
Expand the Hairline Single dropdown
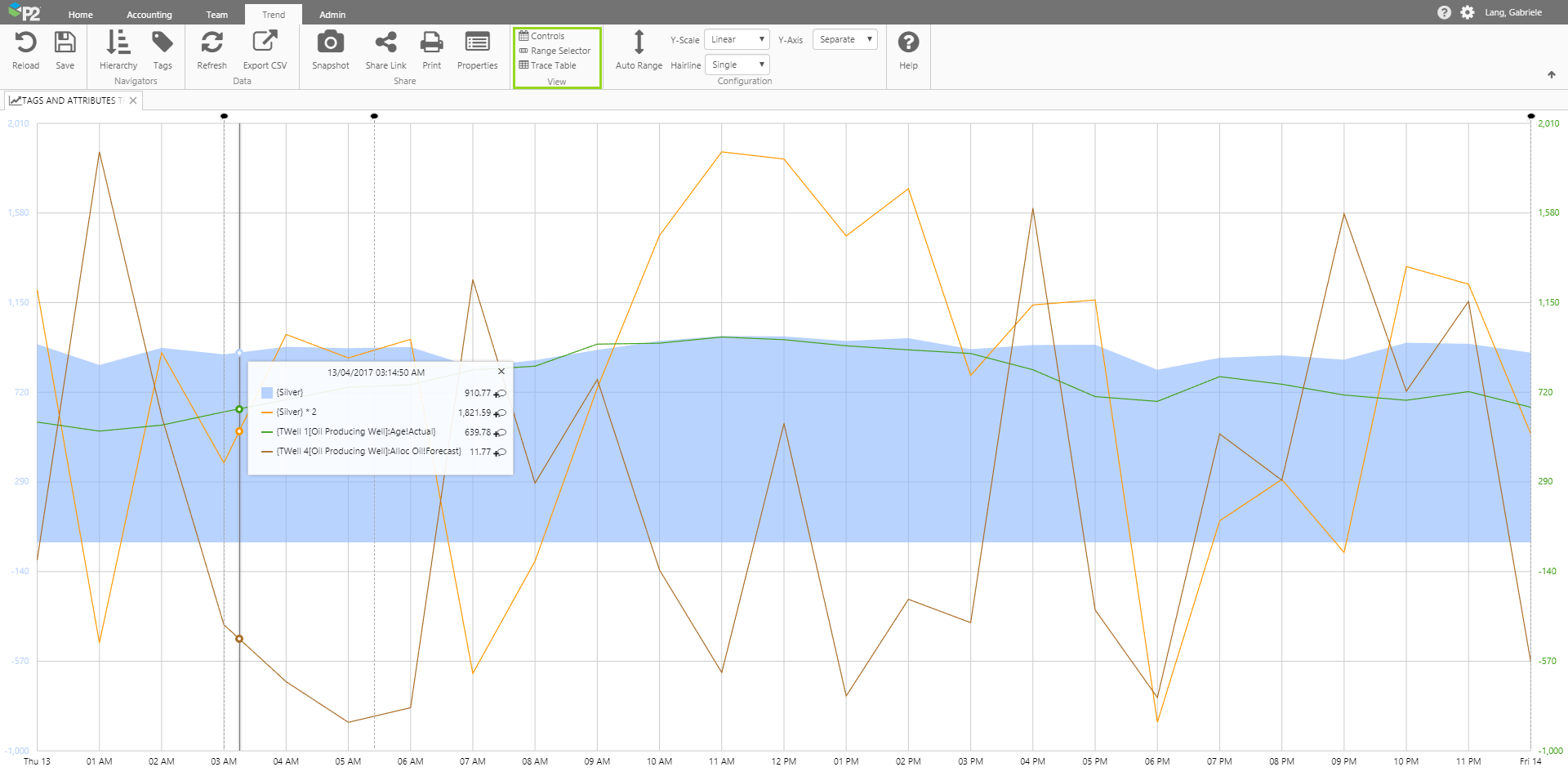click(737, 65)
